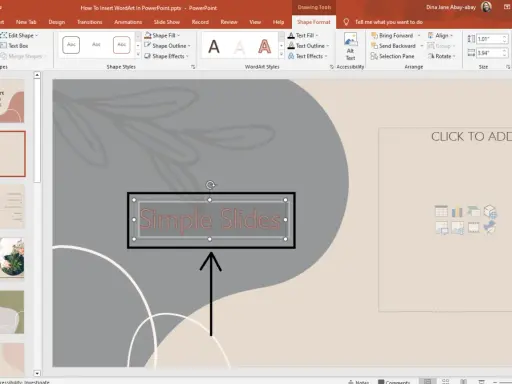Viewport: 512px width, 384px height.
Task: Apply the white WordArt style A
Action: tap(239, 46)
